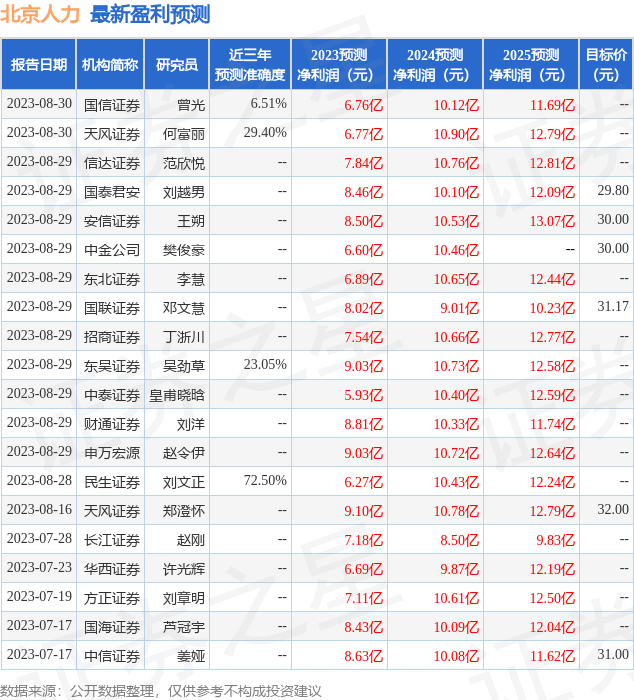
Task: Click target price 32.00
Action: [613, 510]
